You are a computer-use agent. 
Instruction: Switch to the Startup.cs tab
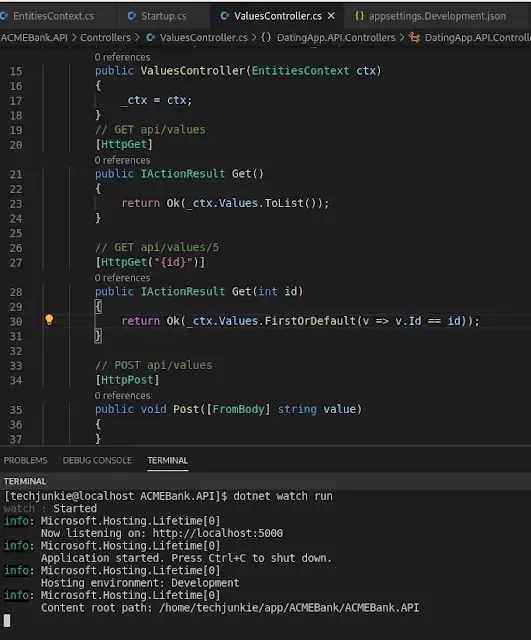[164, 16]
